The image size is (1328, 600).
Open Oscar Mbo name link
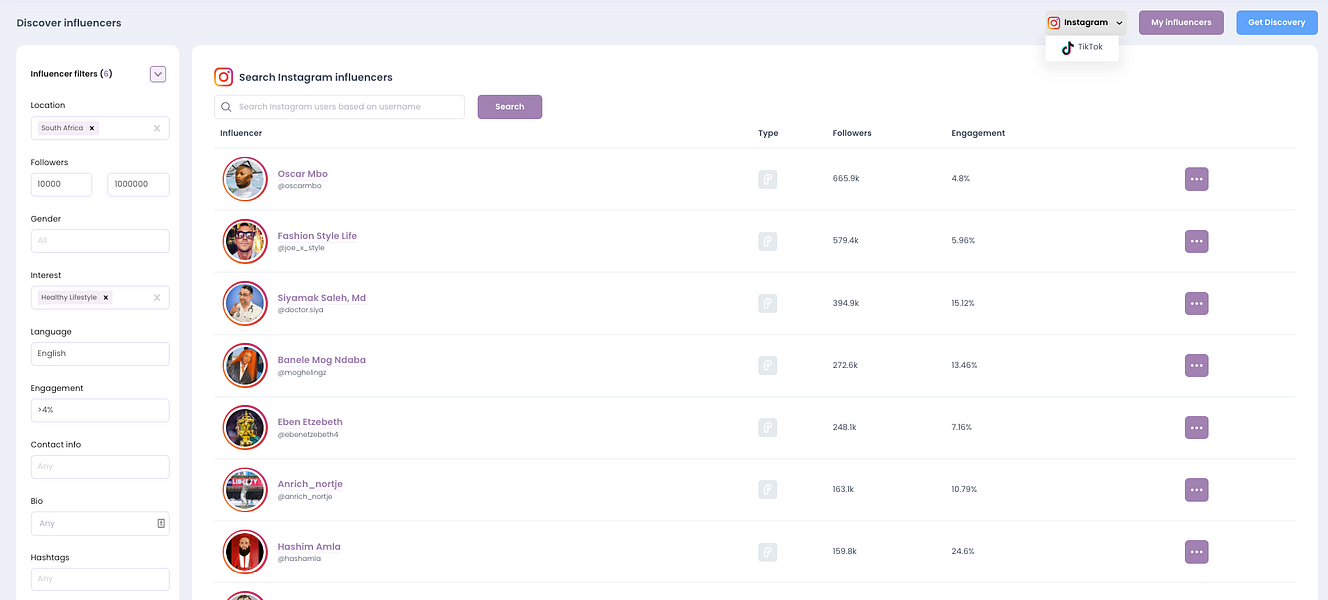click(302, 174)
